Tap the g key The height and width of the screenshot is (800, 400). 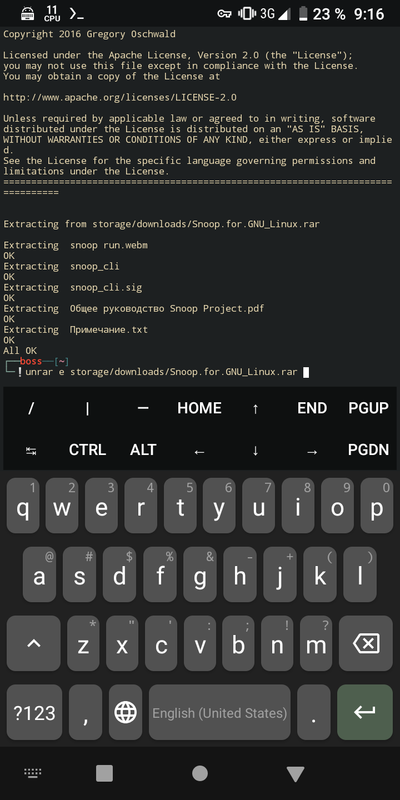(x=199, y=574)
